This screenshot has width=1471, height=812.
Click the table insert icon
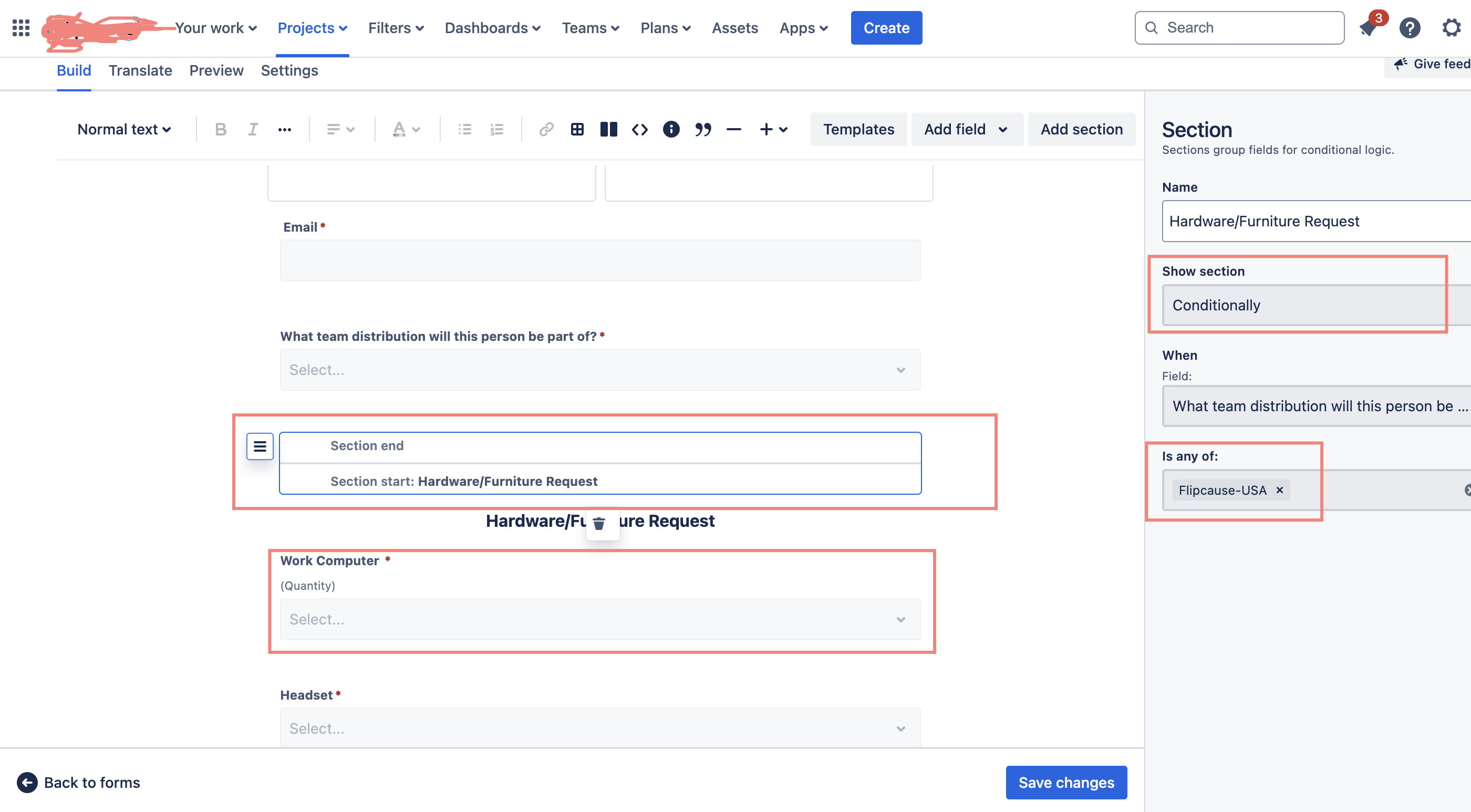(577, 130)
